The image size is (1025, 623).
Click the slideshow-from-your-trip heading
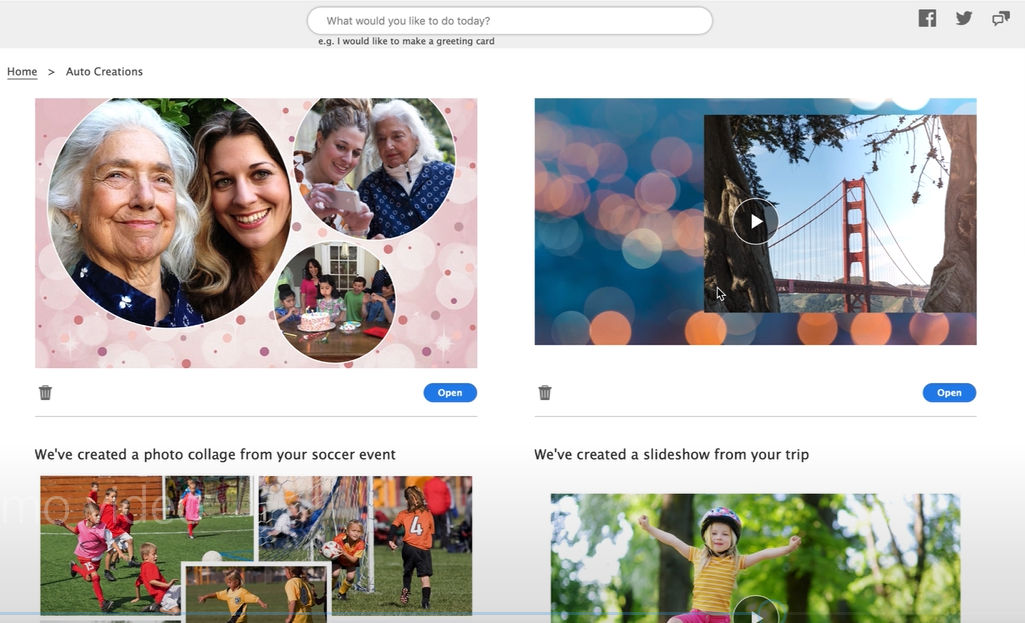(671, 454)
